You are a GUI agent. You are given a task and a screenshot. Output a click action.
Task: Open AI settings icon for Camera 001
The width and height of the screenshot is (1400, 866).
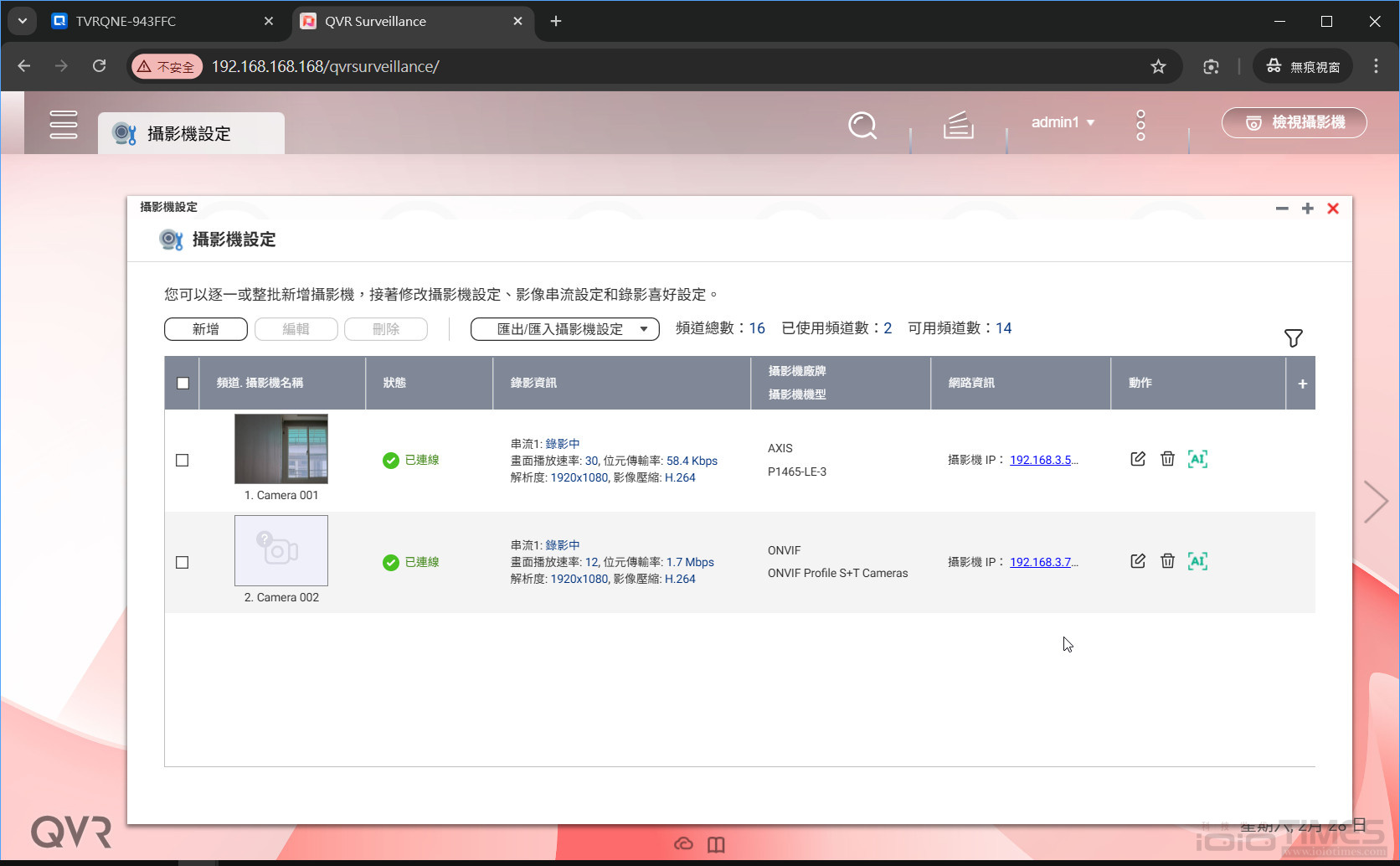pyautogui.click(x=1197, y=459)
